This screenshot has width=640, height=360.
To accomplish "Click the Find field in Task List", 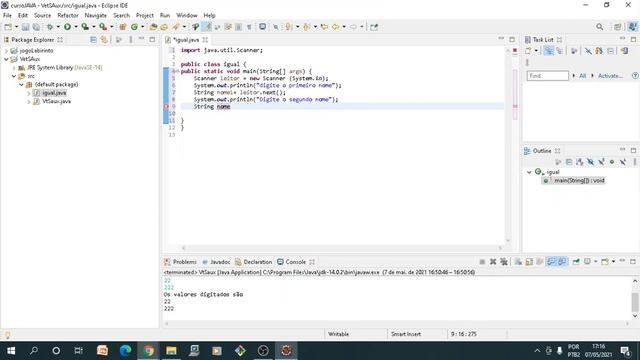I will point(547,76).
